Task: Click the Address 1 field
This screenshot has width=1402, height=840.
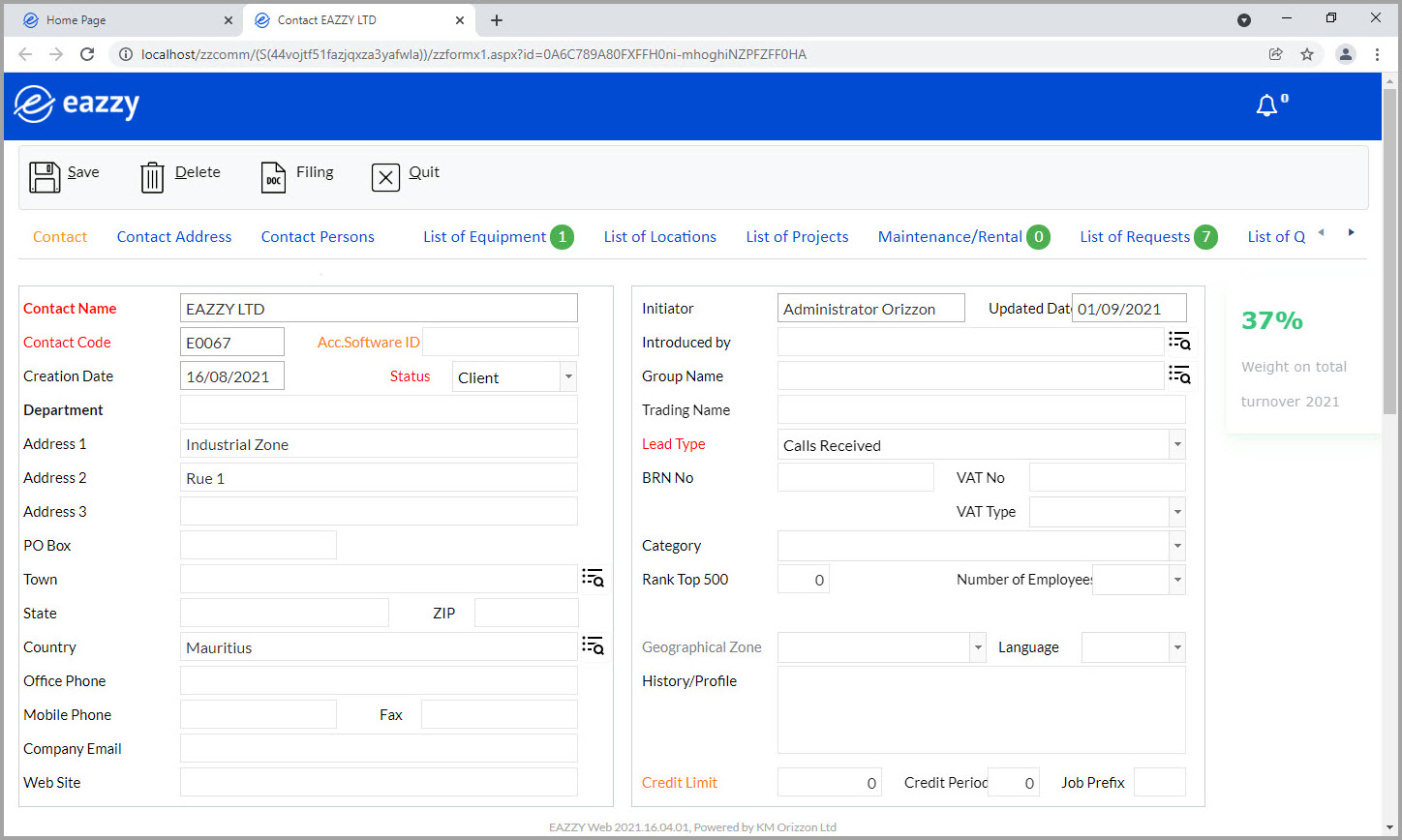Action: pyautogui.click(x=379, y=444)
